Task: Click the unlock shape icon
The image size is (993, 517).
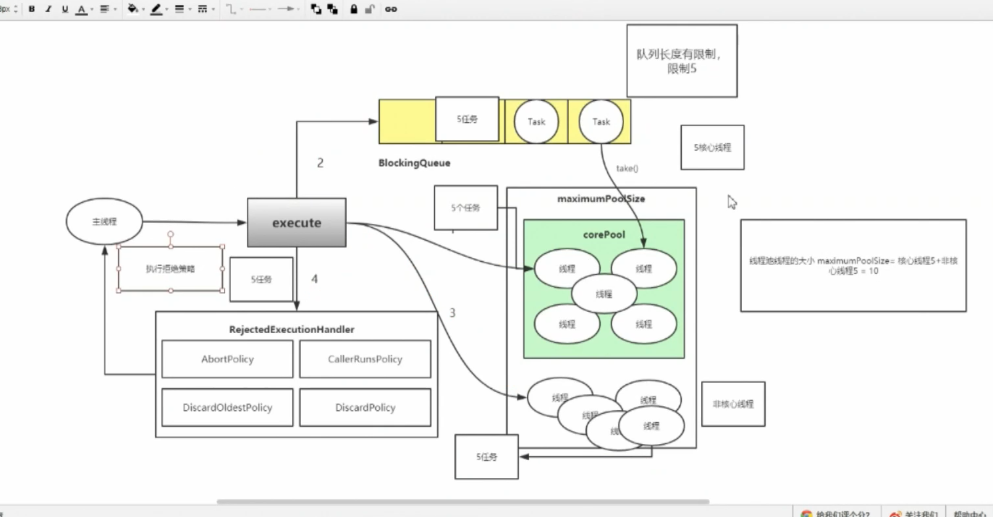Action: coord(370,9)
